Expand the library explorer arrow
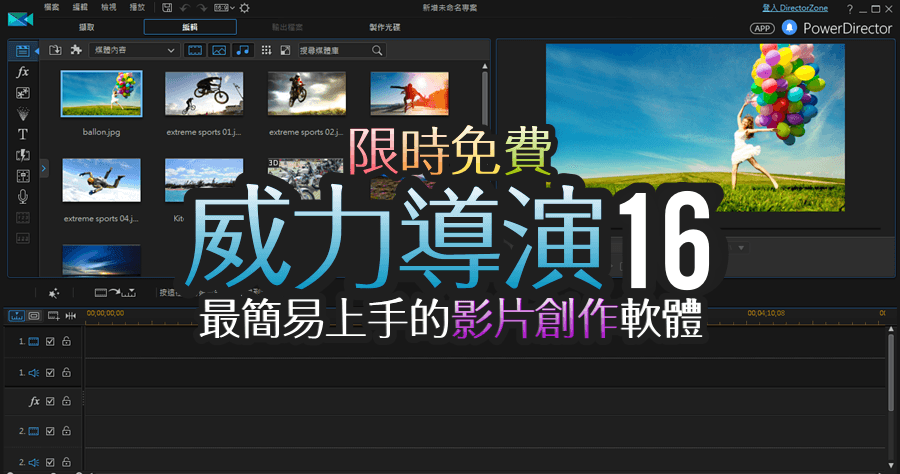The image size is (900, 474). click(44, 168)
